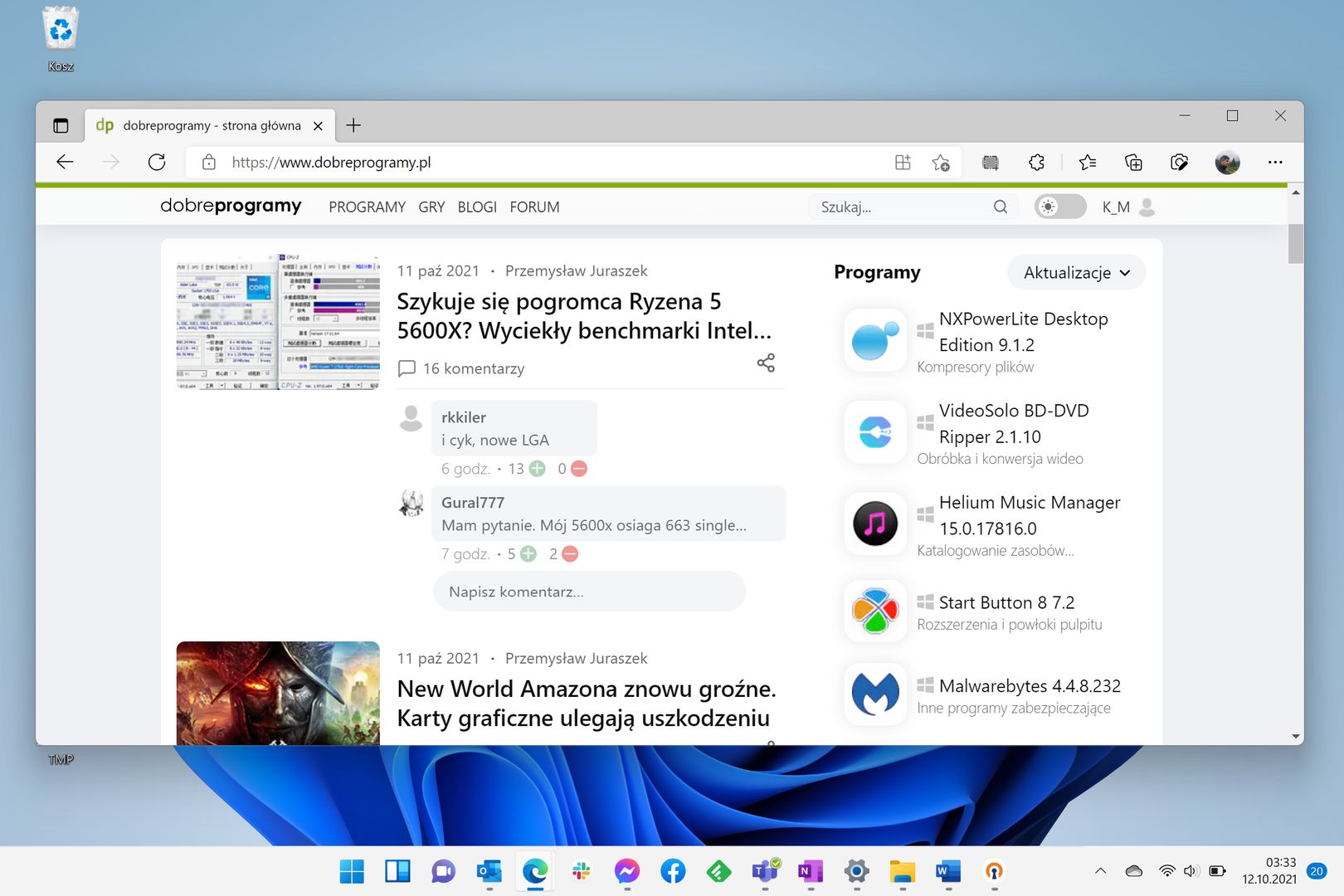
Task: Upvote rkkiler's comment with plus icon
Action: [x=538, y=469]
